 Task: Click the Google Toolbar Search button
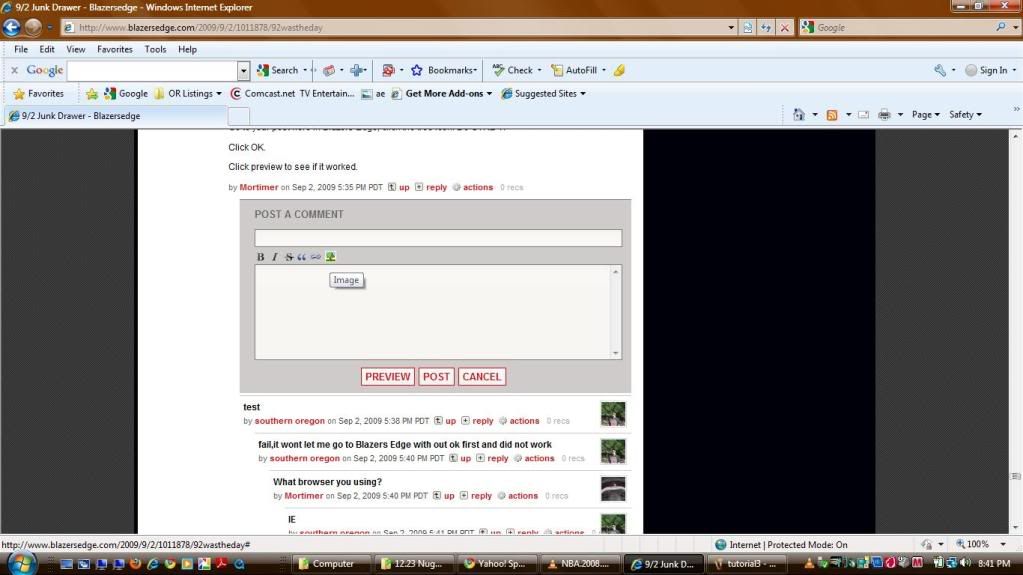point(278,70)
